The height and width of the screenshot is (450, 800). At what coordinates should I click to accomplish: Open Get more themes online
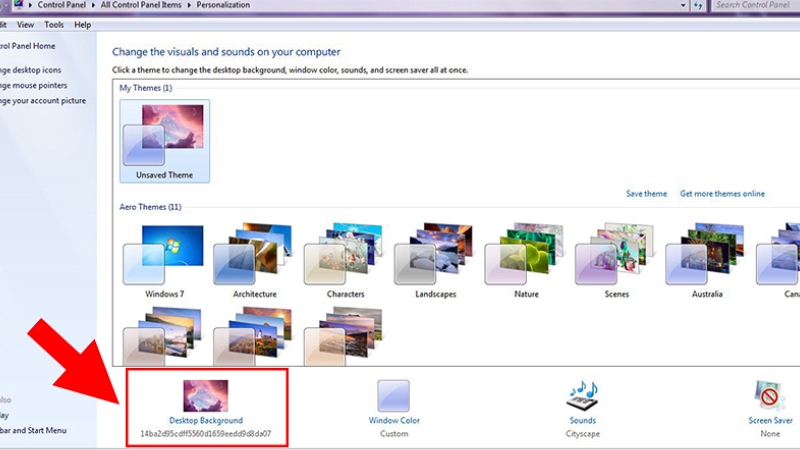(x=722, y=194)
